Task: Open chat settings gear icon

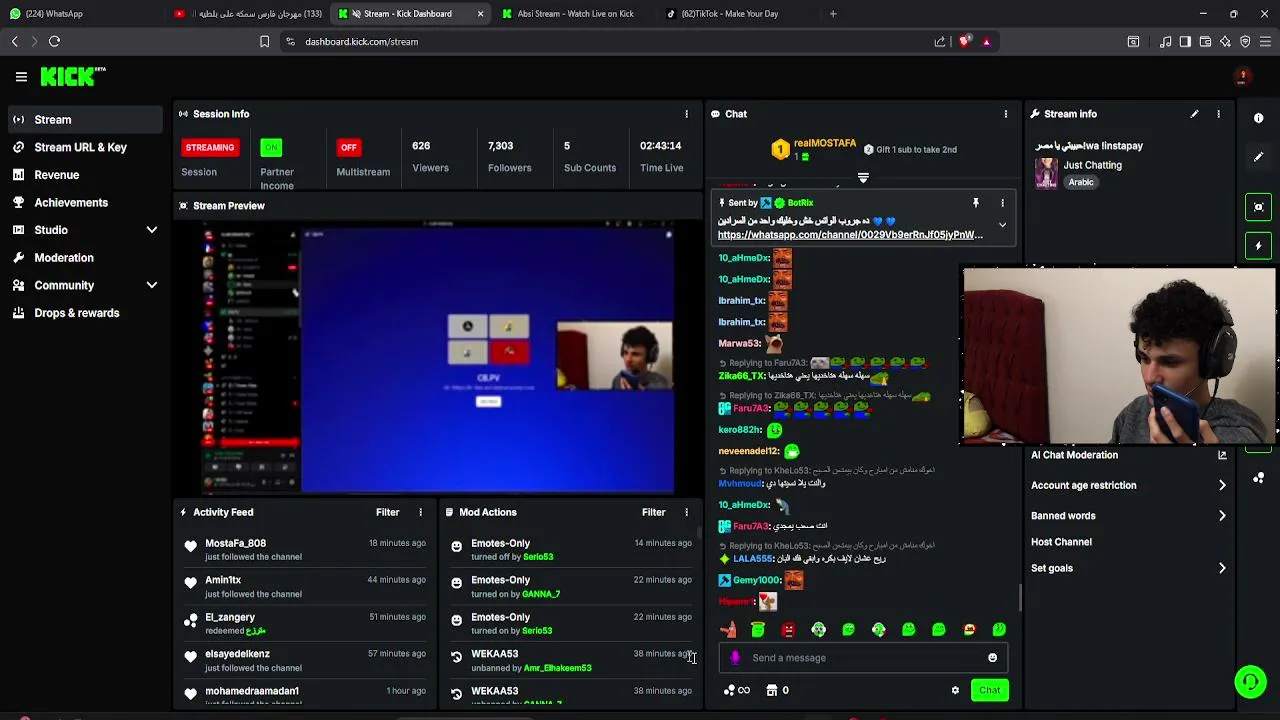Action: tap(955, 690)
